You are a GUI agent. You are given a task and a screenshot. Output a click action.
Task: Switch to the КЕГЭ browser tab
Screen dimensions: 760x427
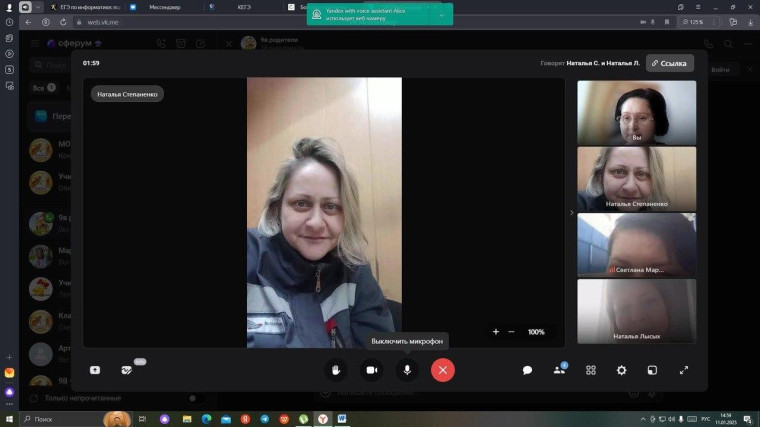click(244, 7)
